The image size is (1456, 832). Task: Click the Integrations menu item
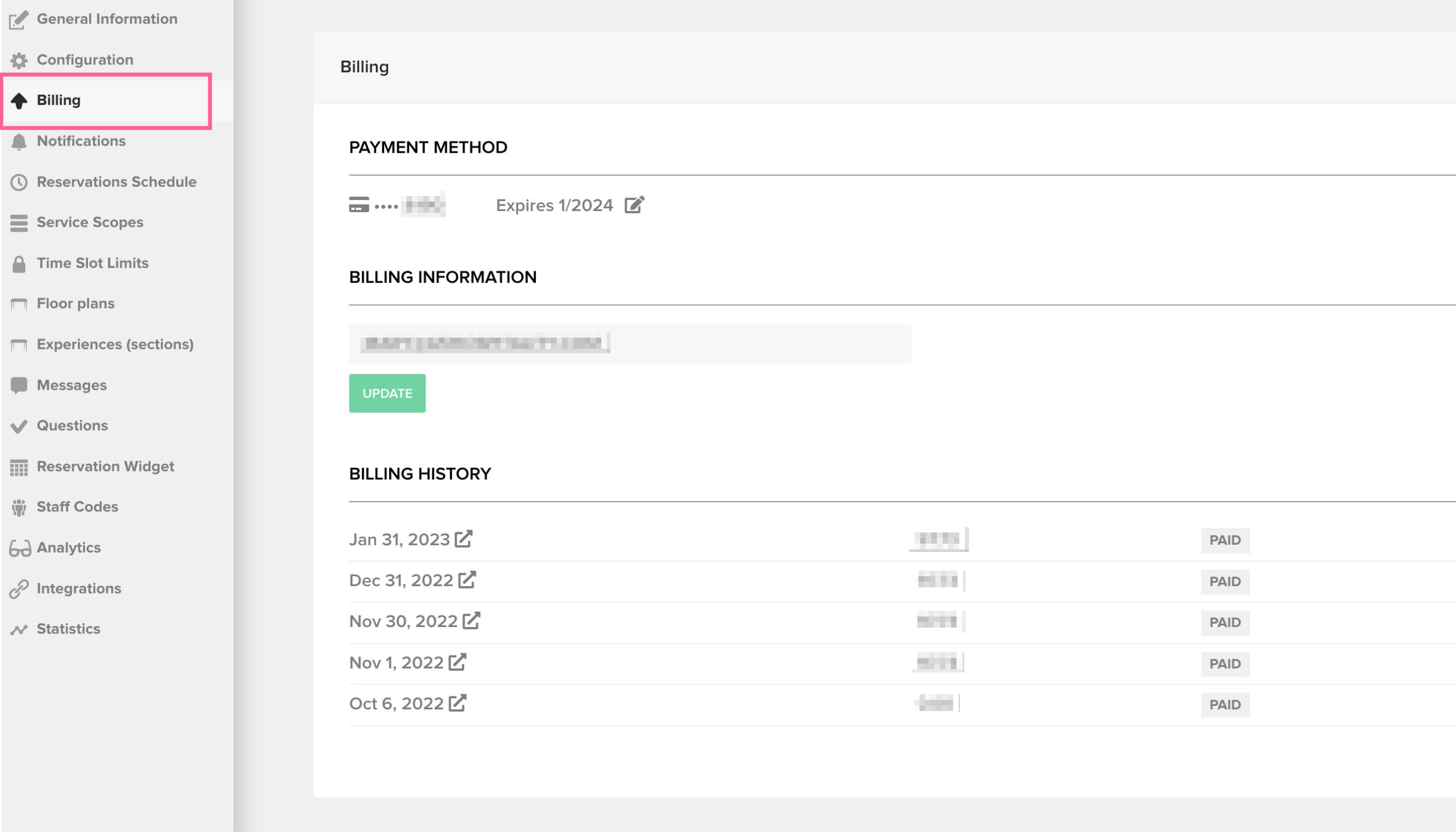pos(79,588)
